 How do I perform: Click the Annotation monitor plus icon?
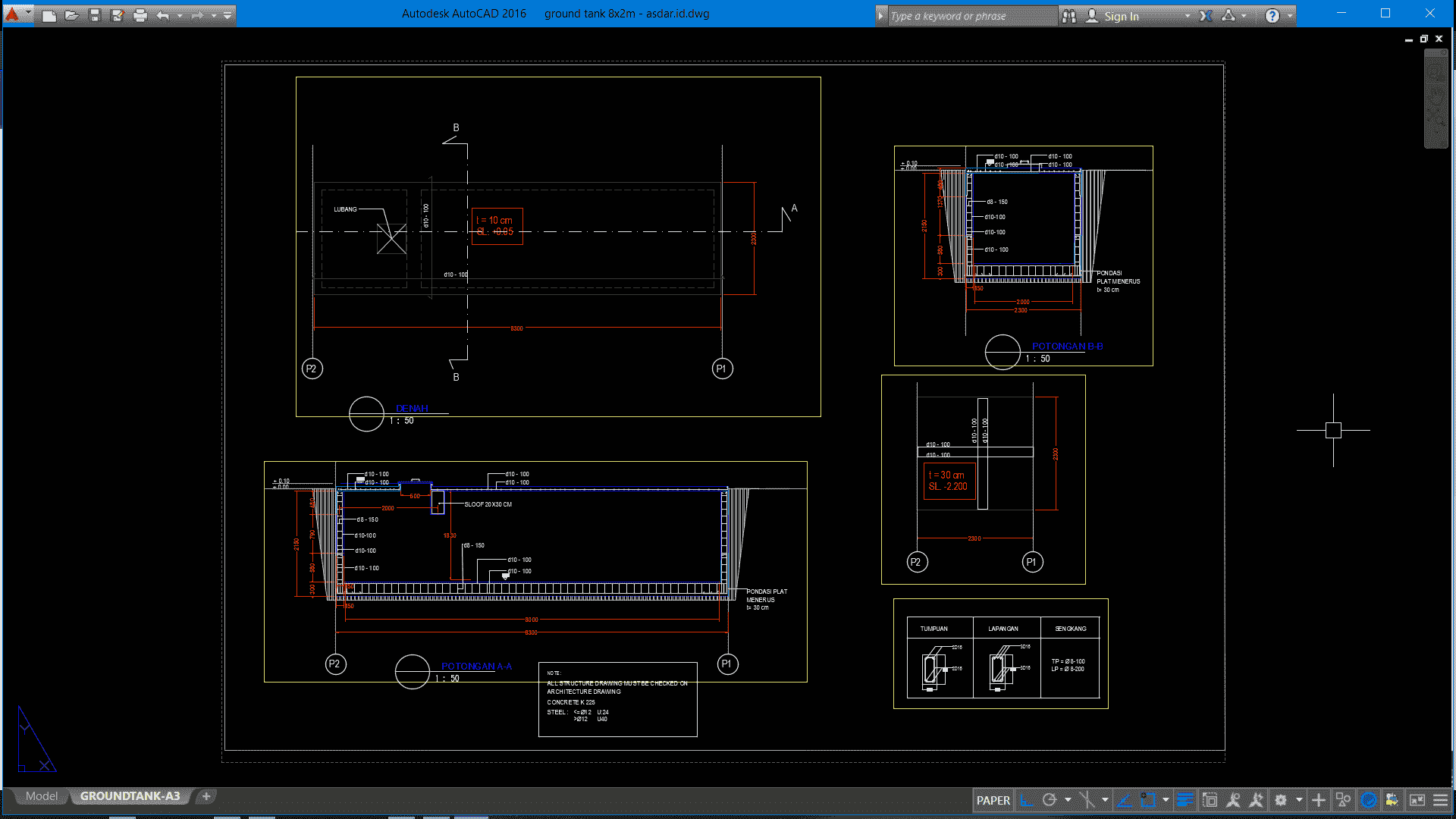tap(1319, 800)
